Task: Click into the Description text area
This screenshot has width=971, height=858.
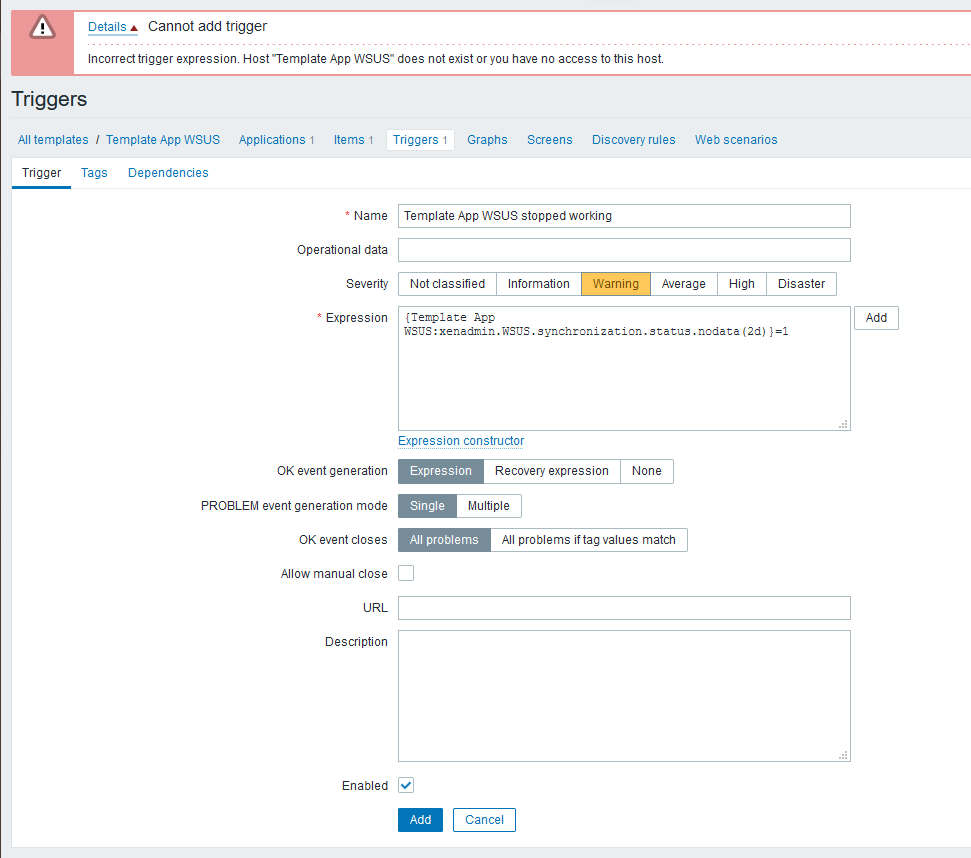Action: tap(624, 696)
